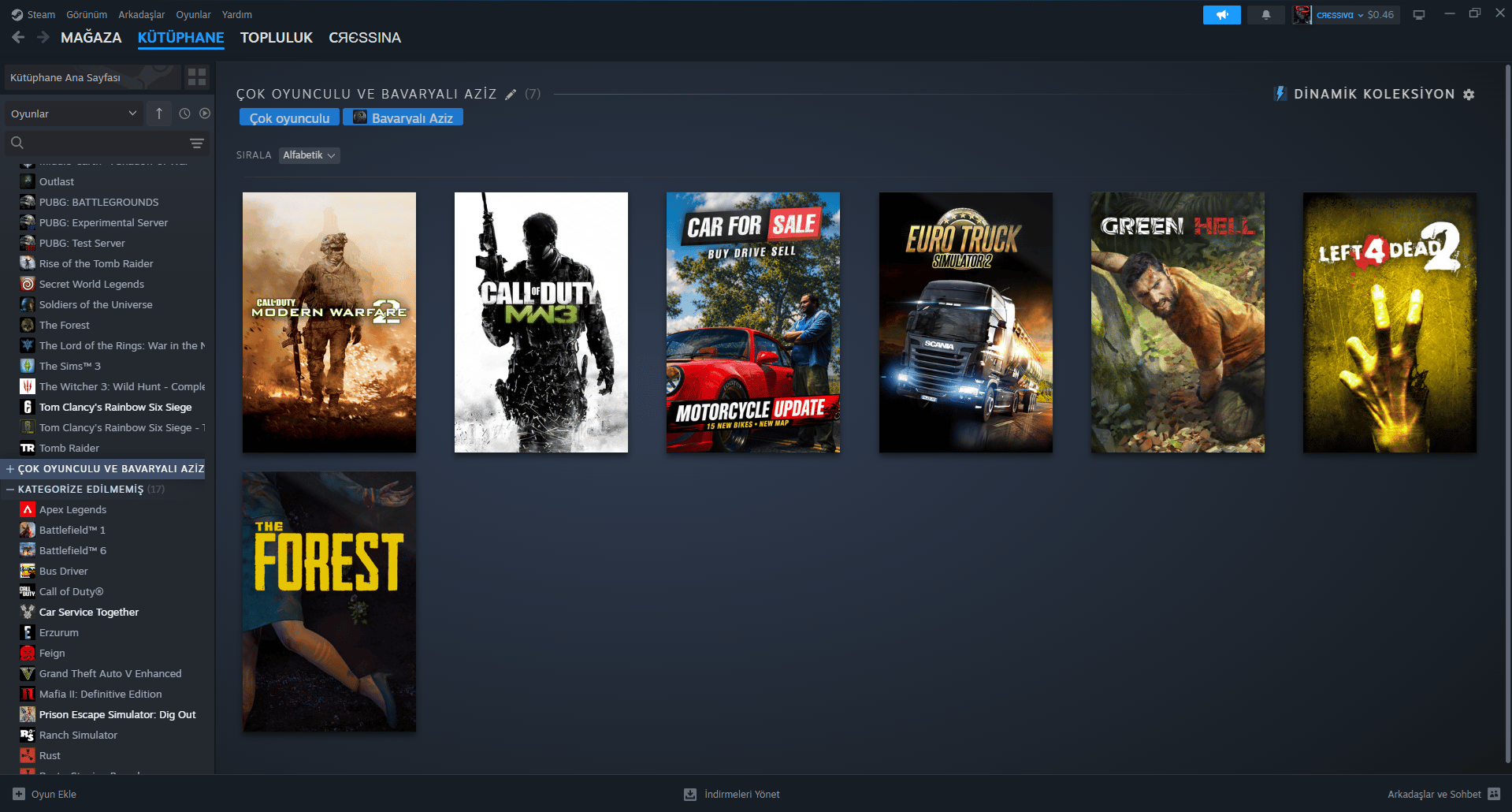1512x812 pixels.
Task: Open the Car For Sale cover
Action: click(x=753, y=322)
